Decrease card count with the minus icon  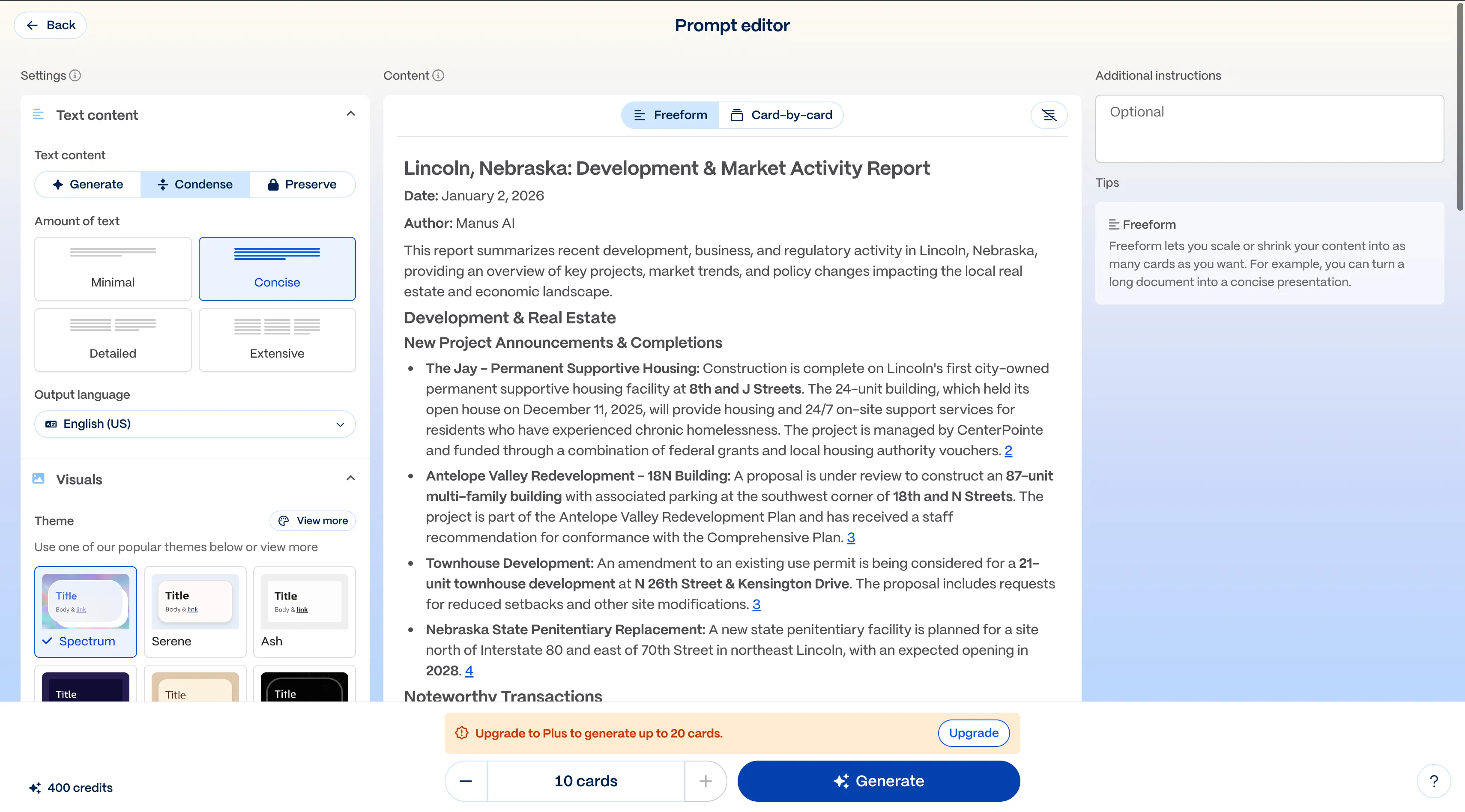point(466,781)
